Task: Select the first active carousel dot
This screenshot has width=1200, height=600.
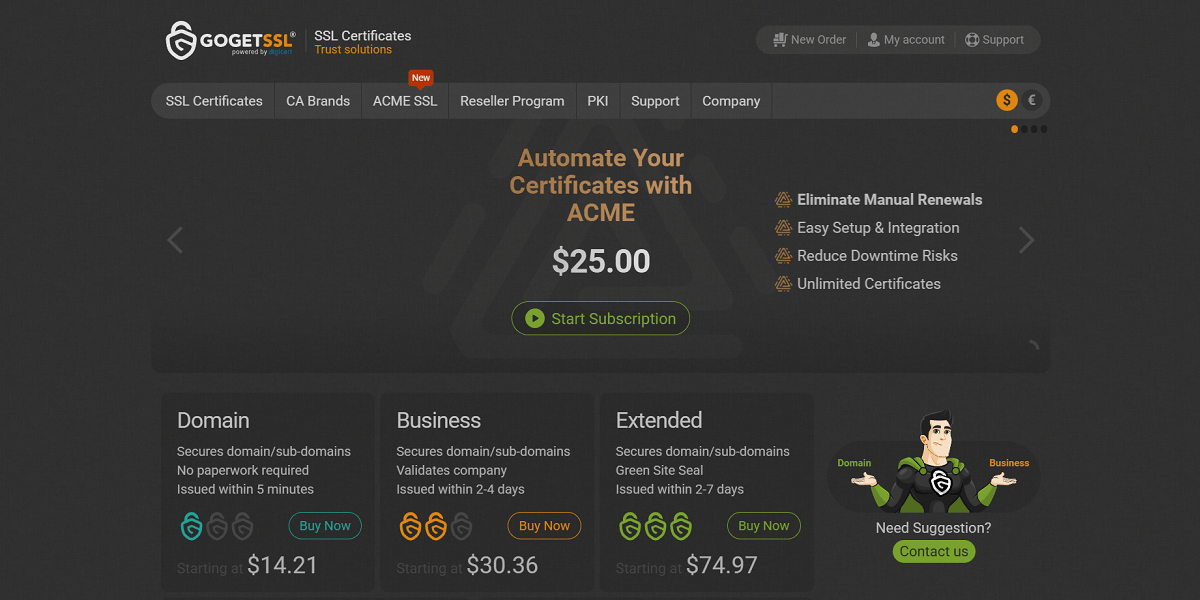Action: [1015, 129]
